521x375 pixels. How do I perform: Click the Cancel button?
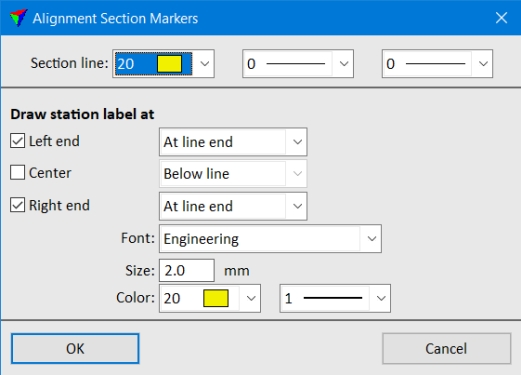pyautogui.click(x=446, y=349)
